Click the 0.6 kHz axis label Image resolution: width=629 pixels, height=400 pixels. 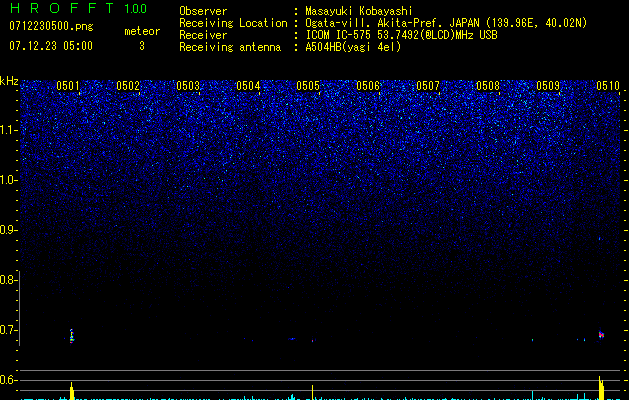[8, 380]
